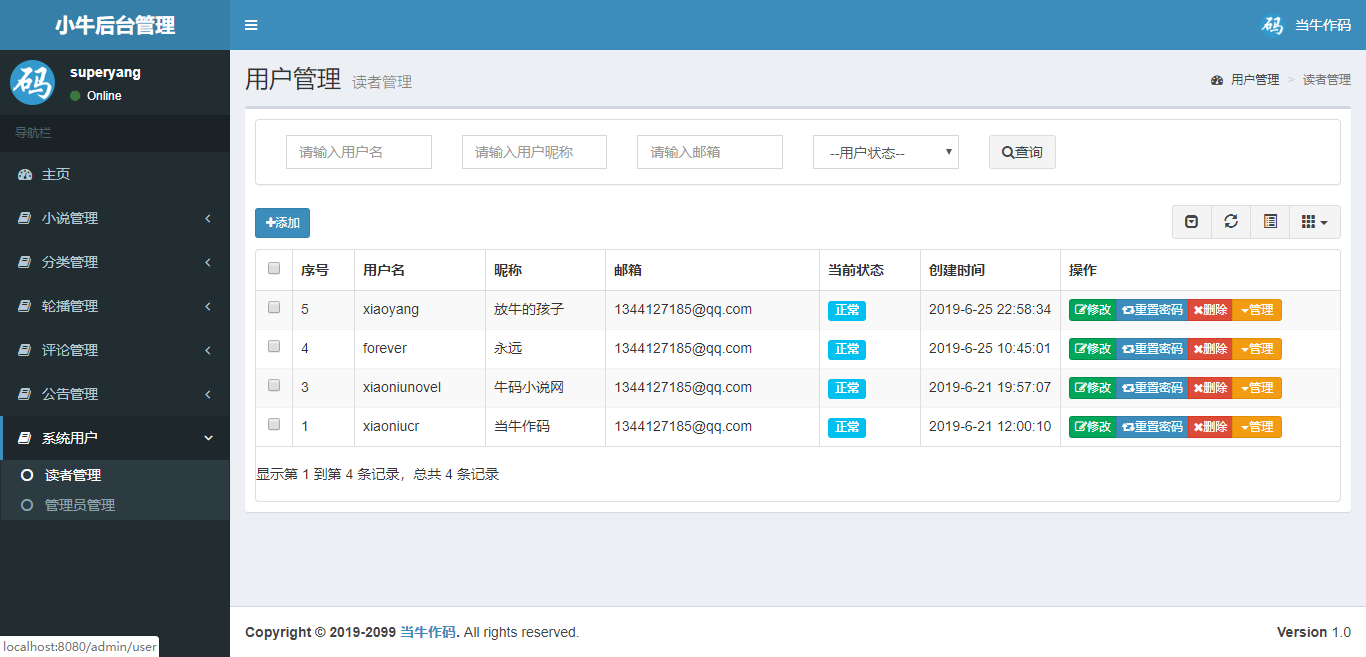
Task: Click 删除 for xiaoniunovel
Action: (1210, 388)
